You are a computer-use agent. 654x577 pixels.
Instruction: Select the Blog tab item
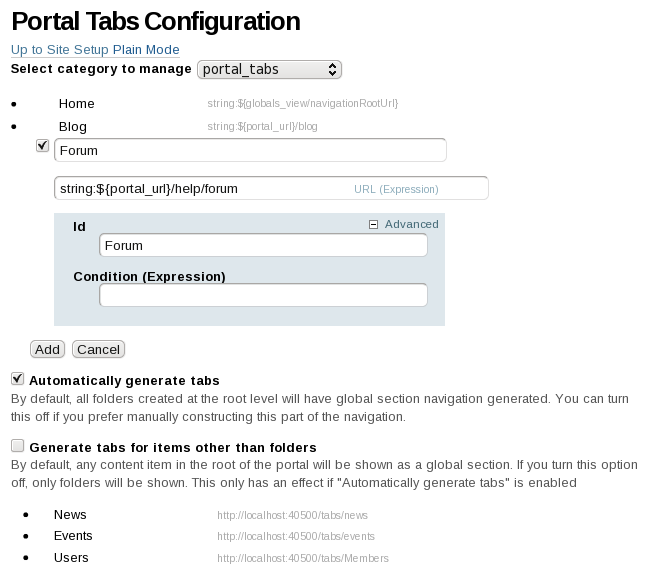pyautogui.click(x=73, y=126)
